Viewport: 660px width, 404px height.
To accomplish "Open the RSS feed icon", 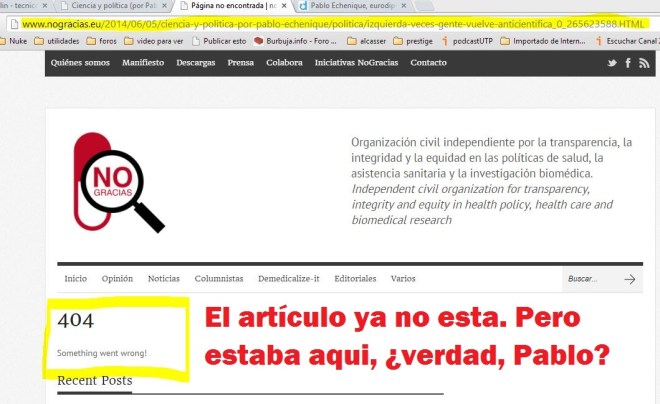I will tap(645, 63).
